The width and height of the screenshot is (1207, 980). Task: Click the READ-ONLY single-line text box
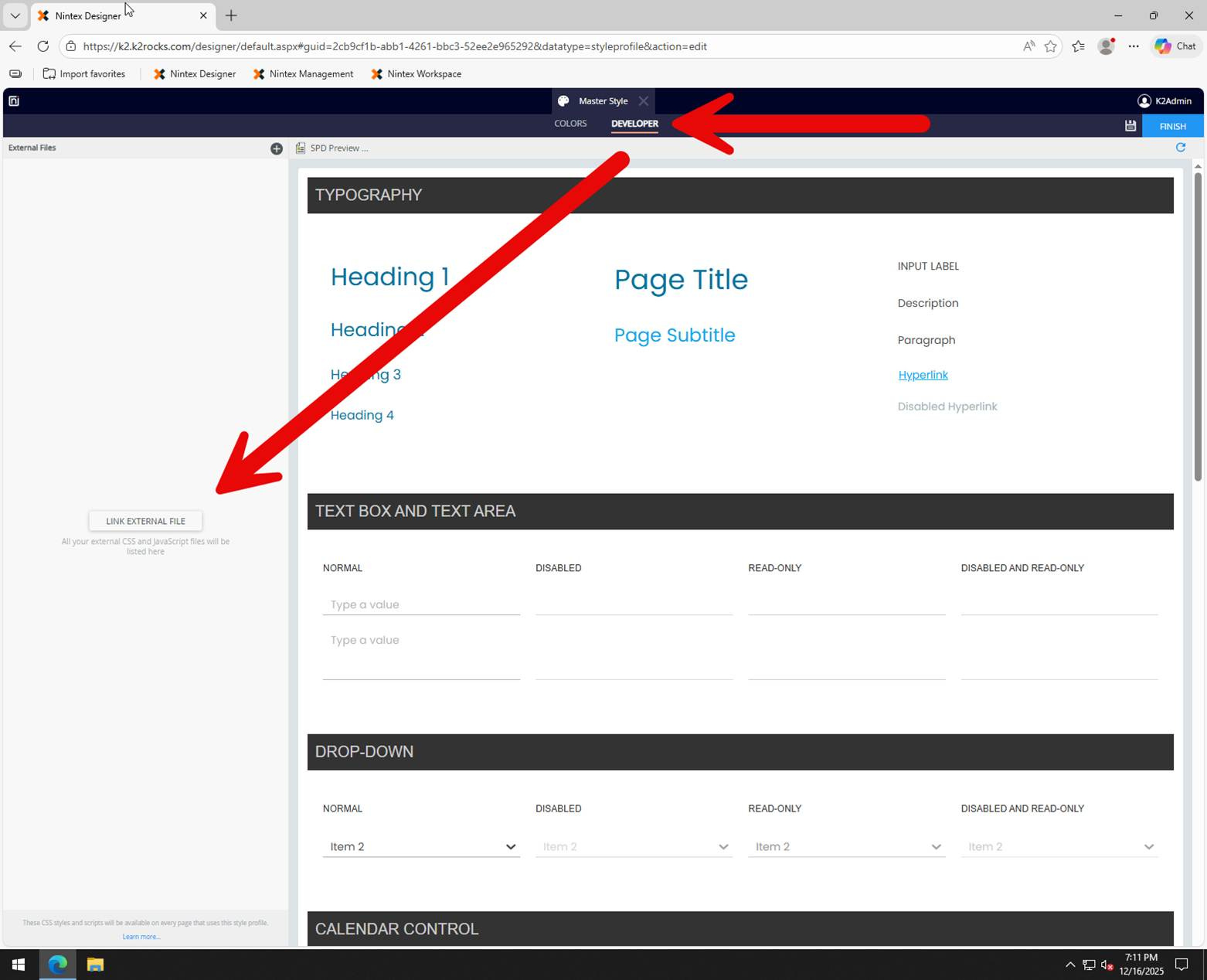pyautogui.click(x=846, y=604)
